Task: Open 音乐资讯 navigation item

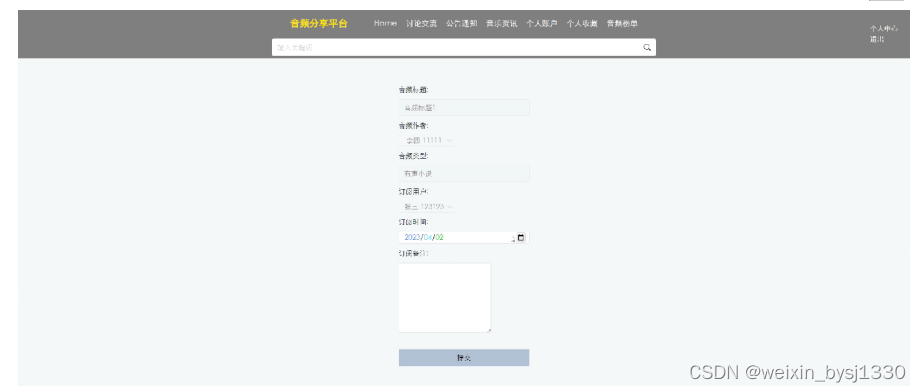Action: (502, 24)
